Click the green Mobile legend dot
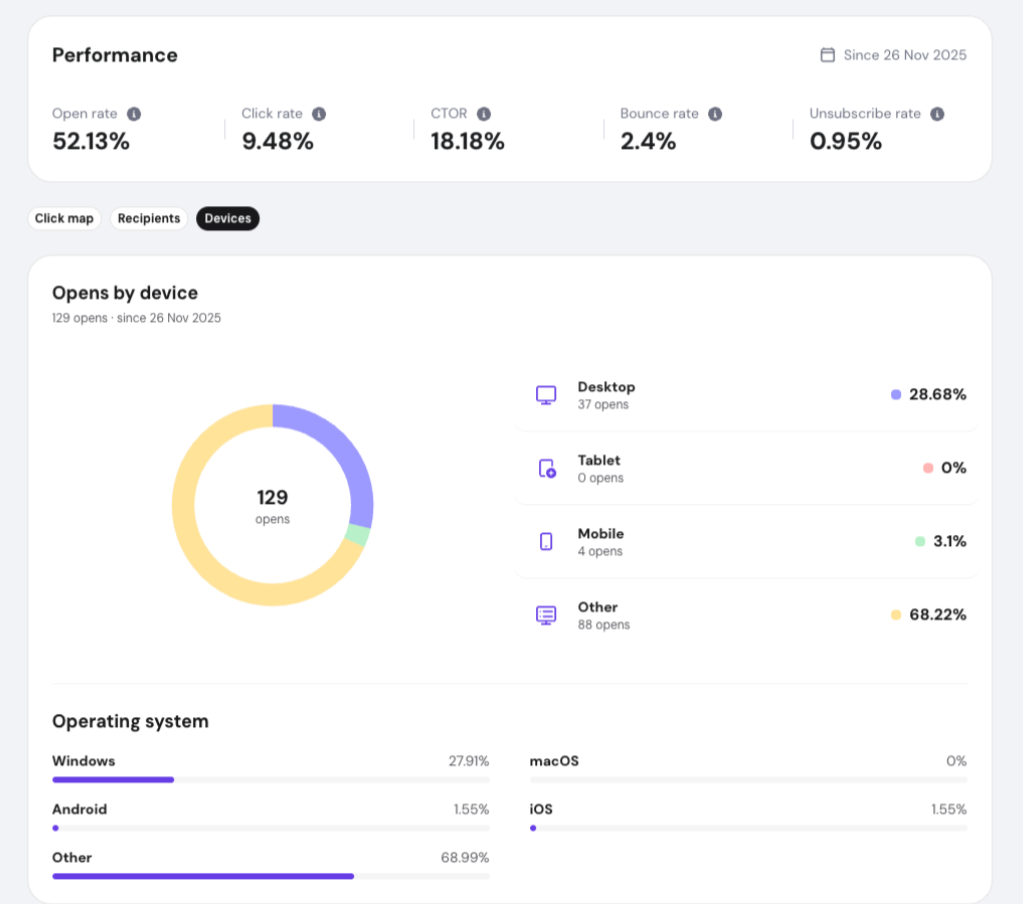 (920, 541)
